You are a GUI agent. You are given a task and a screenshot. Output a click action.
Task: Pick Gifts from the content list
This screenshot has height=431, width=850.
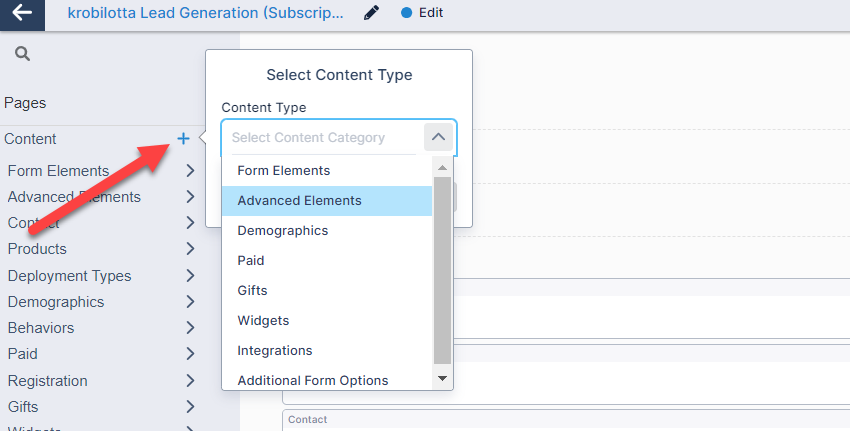tap(252, 291)
